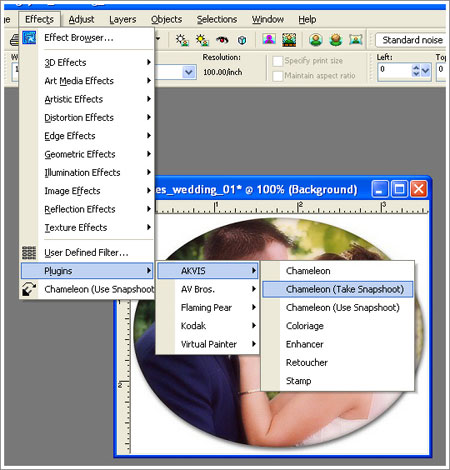Open the Left value dropdown arrow

425,71
